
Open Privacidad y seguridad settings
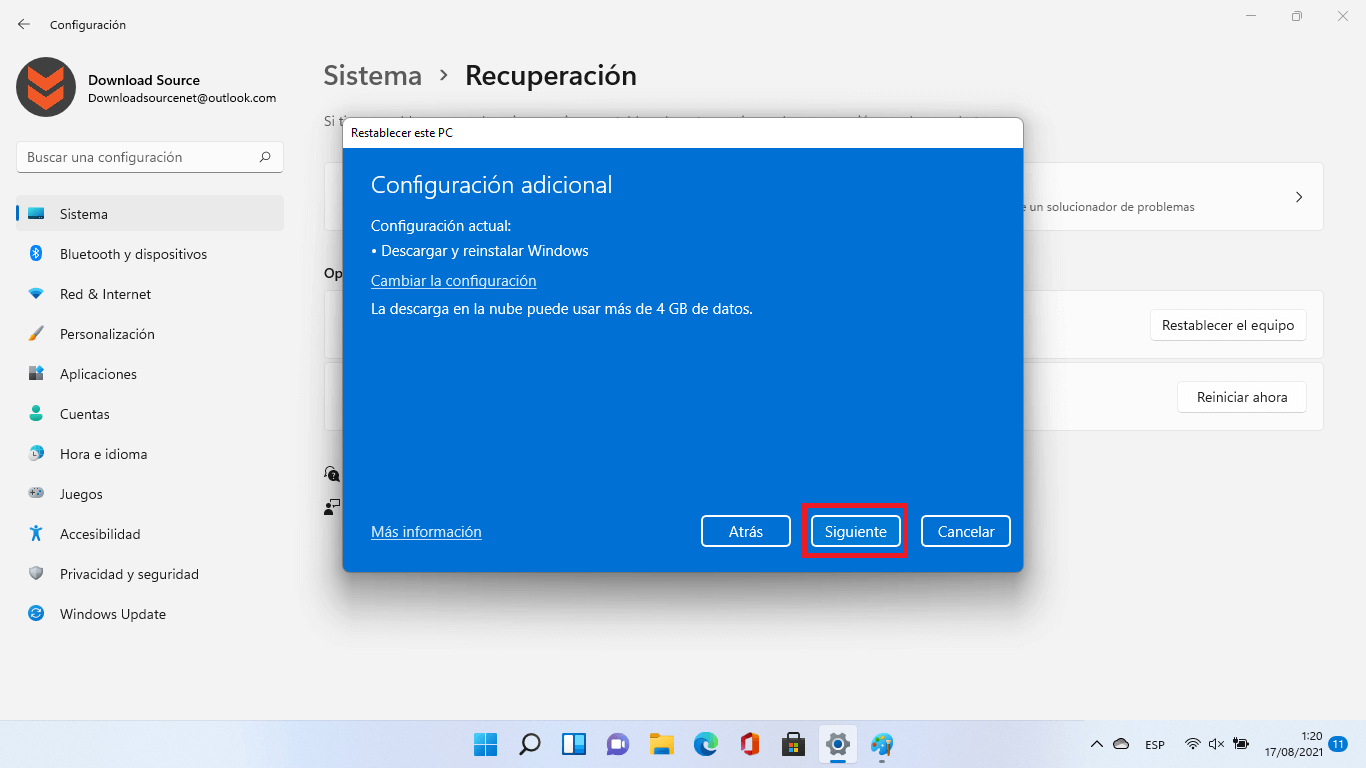point(150,574)
